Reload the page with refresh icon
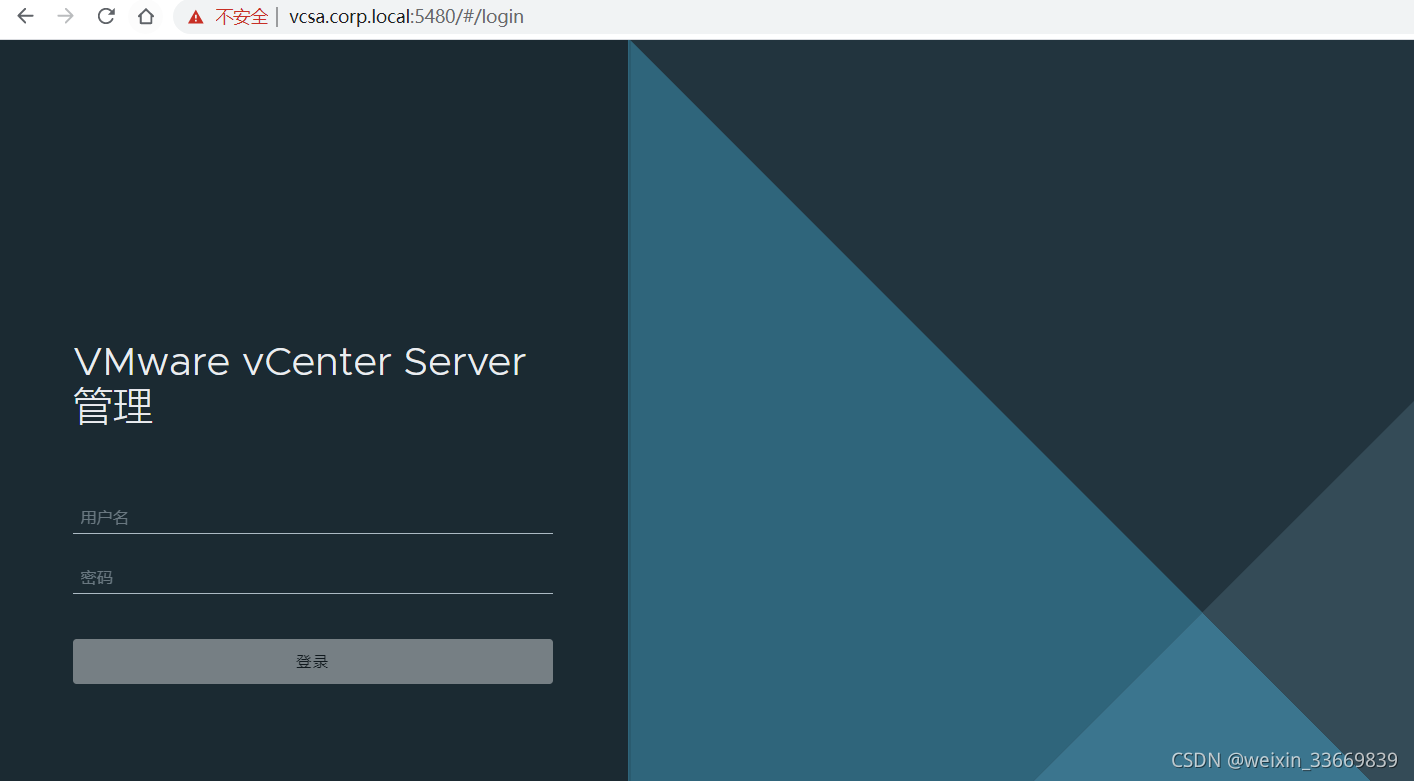 pos(106,16)
